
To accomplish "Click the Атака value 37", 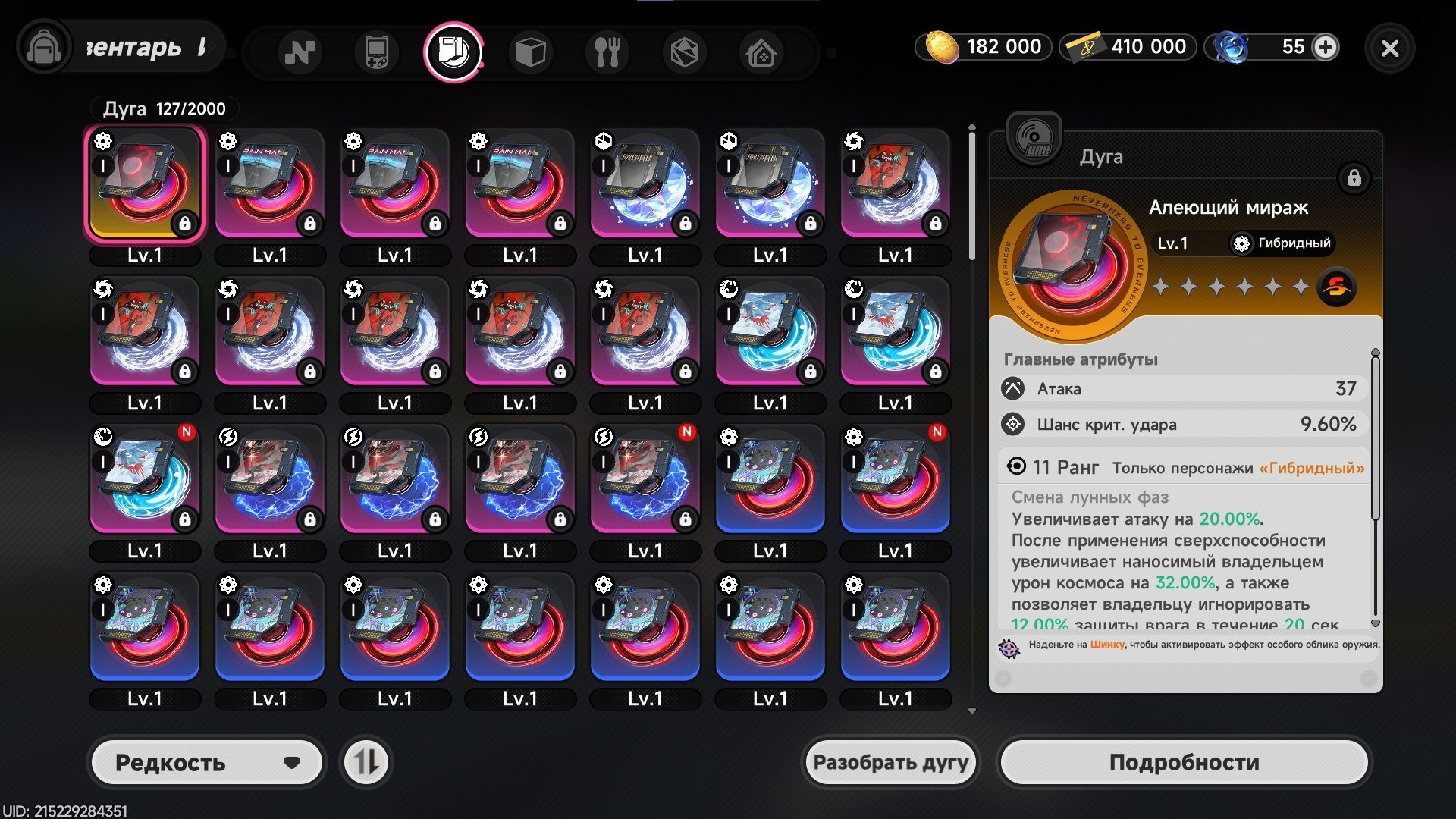I will click(1345, 388).
